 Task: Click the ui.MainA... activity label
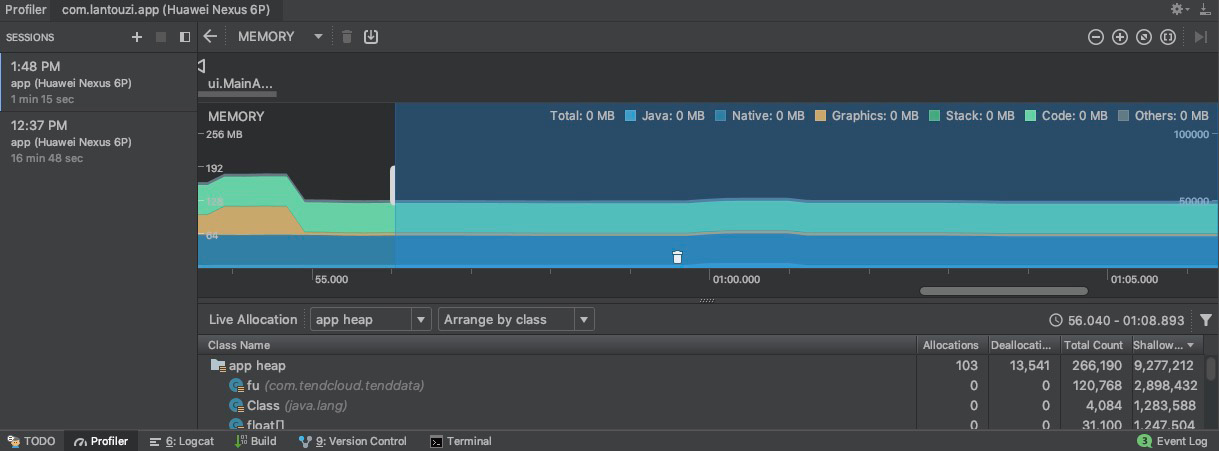(240, 84)
